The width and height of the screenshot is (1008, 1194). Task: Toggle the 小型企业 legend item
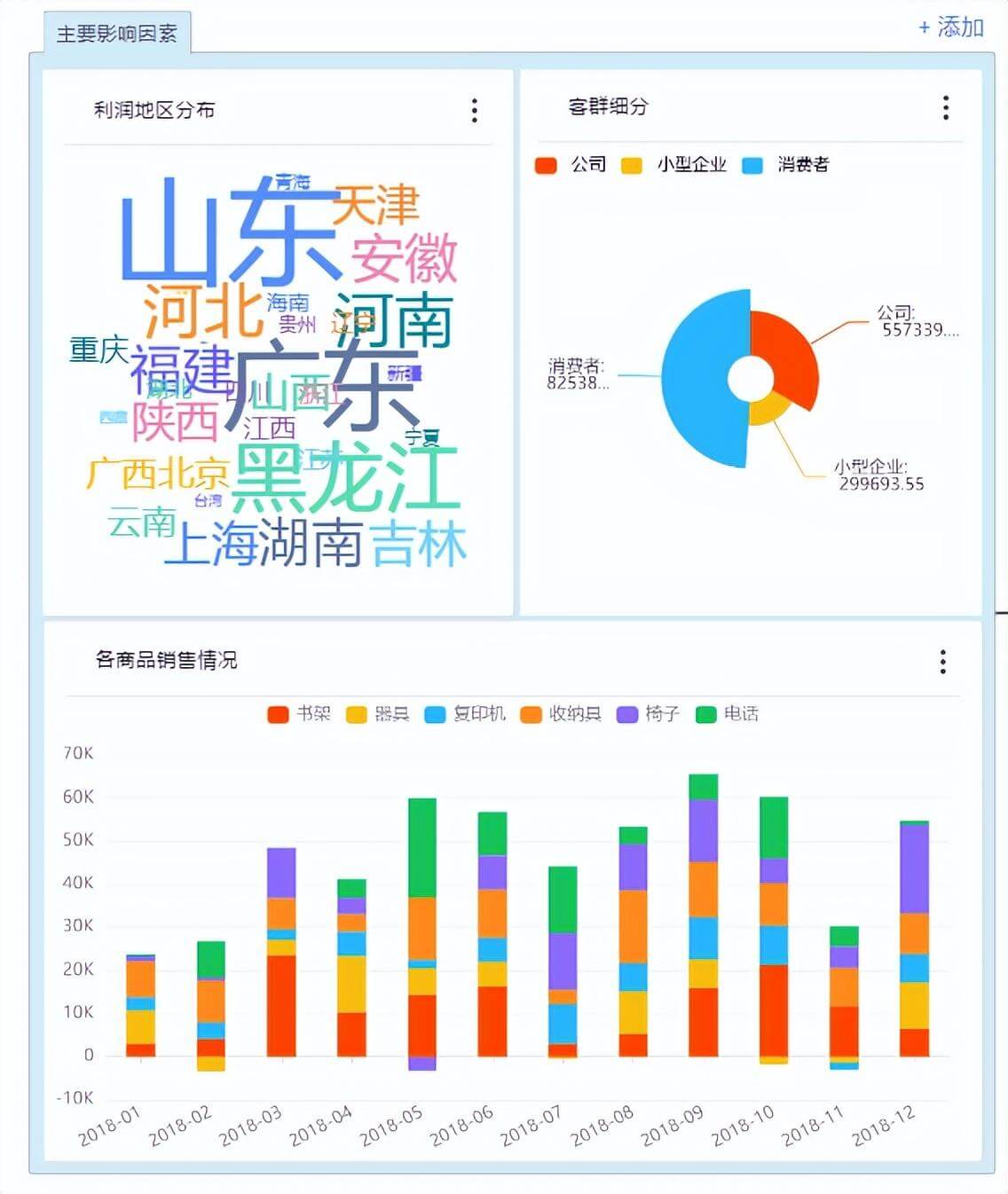point(674,165)
